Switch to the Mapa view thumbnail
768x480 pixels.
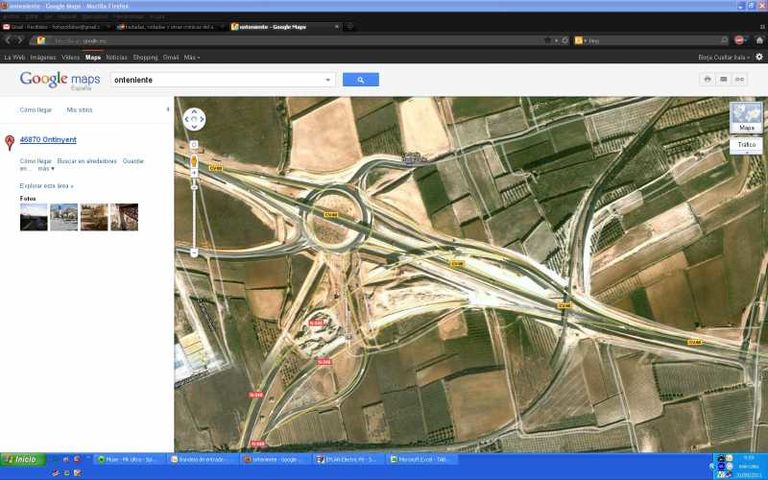(746, 118)
